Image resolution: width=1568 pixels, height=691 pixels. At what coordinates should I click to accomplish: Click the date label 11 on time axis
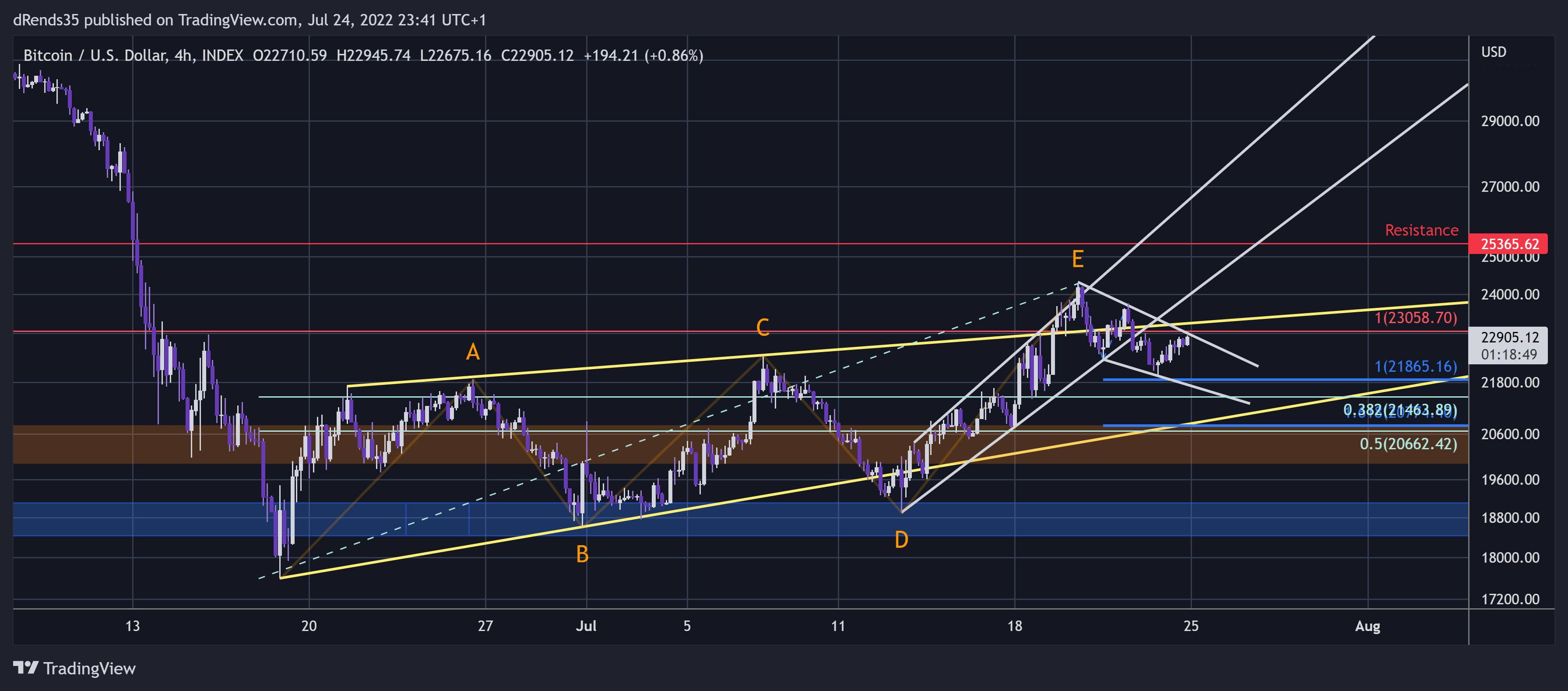(x=838, y=626)
